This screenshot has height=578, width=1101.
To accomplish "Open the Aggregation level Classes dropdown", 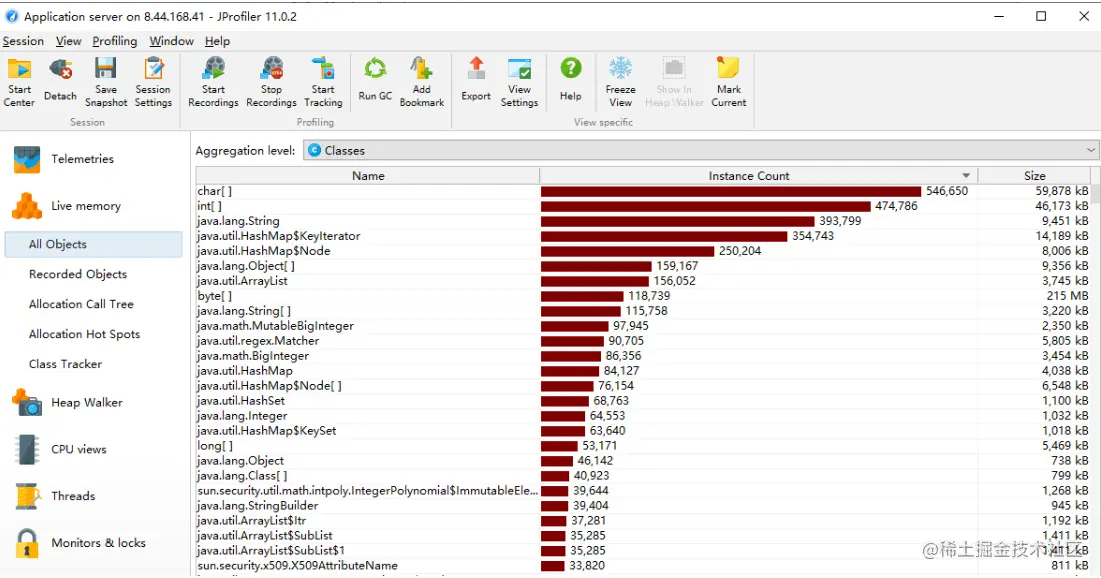I will click(700, 150).
